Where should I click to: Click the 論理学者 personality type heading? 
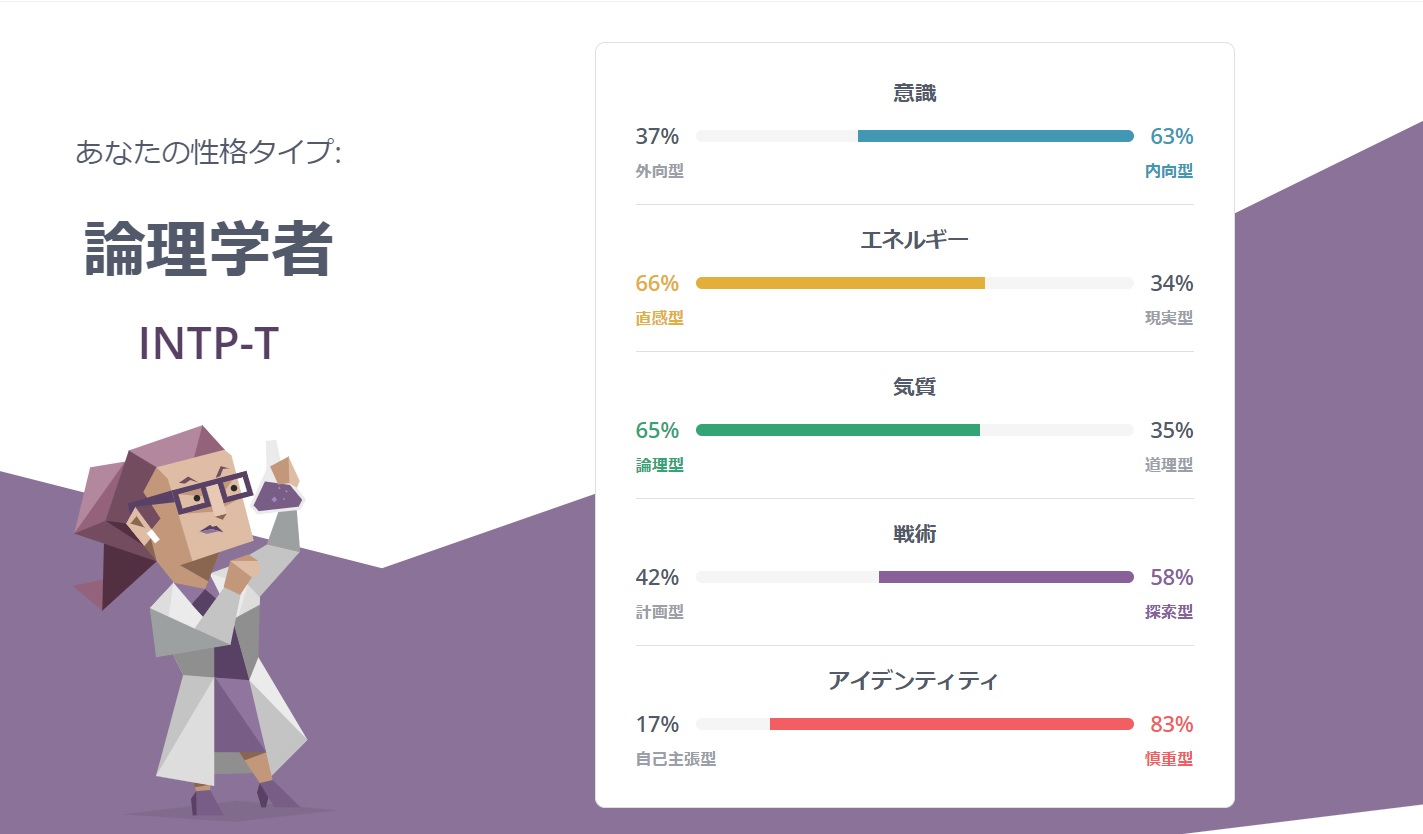coord(209,249)
